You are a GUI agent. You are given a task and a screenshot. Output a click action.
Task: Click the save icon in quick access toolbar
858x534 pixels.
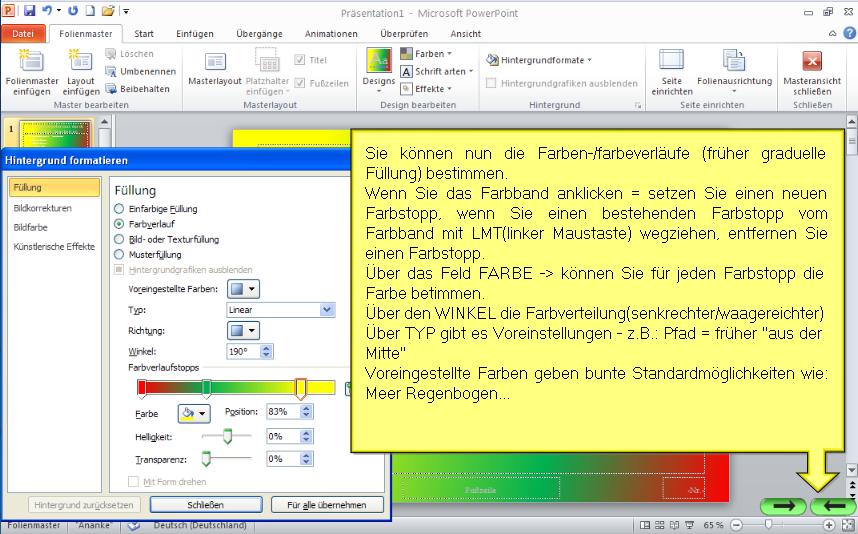tap(29, 11)
